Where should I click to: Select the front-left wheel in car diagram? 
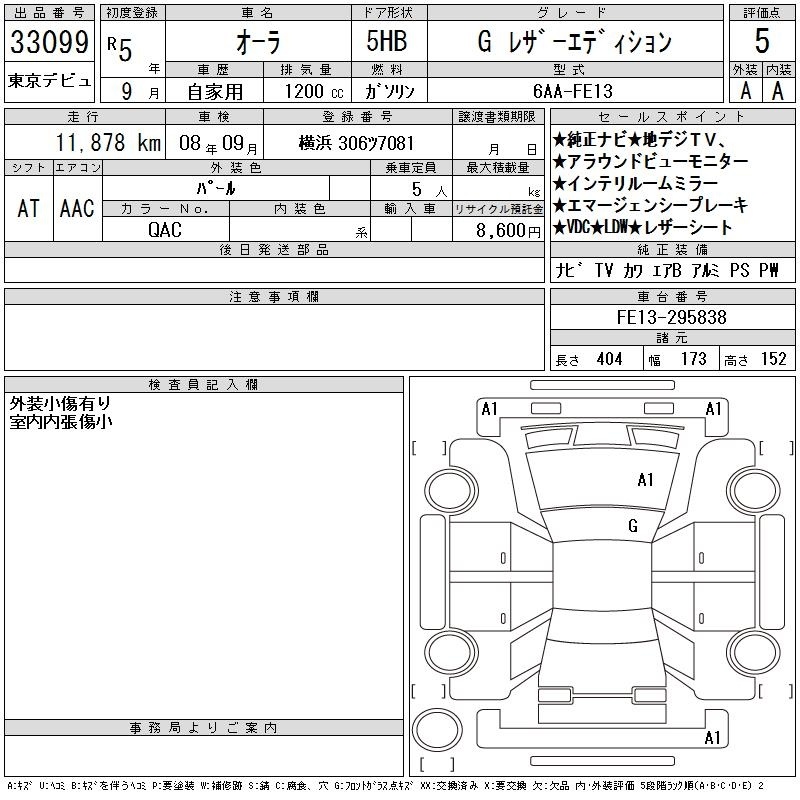pos(451,491)
